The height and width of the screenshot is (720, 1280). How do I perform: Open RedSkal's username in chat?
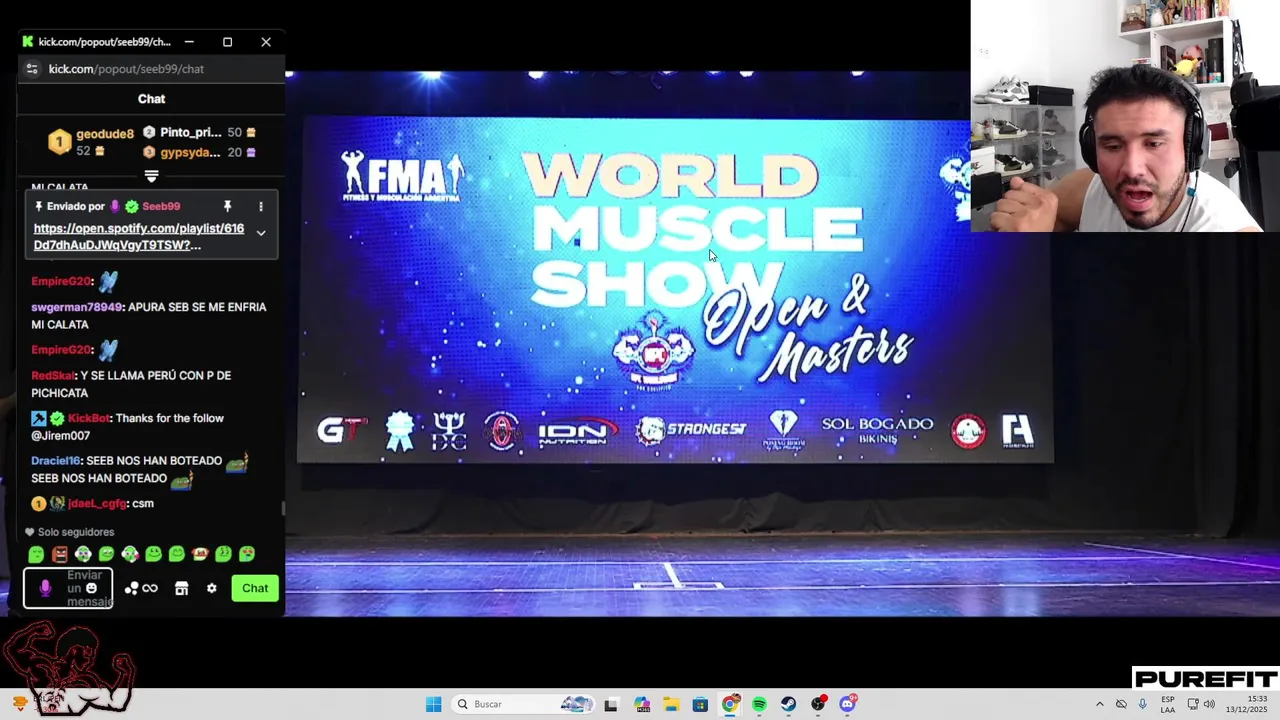pyautogui.click(x=53, y=376)
